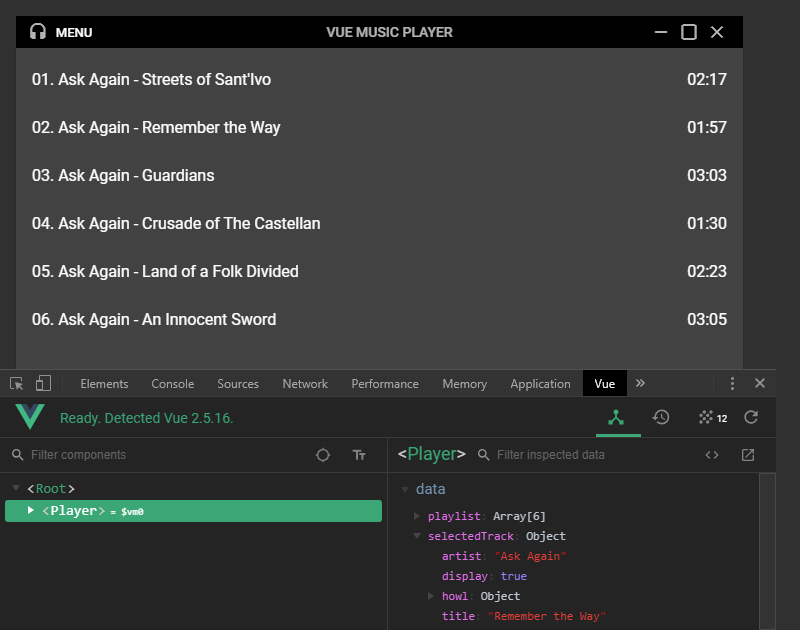Click the 01:57 duration of track 02
Screen dimensions: 800x630
point(707,128)
